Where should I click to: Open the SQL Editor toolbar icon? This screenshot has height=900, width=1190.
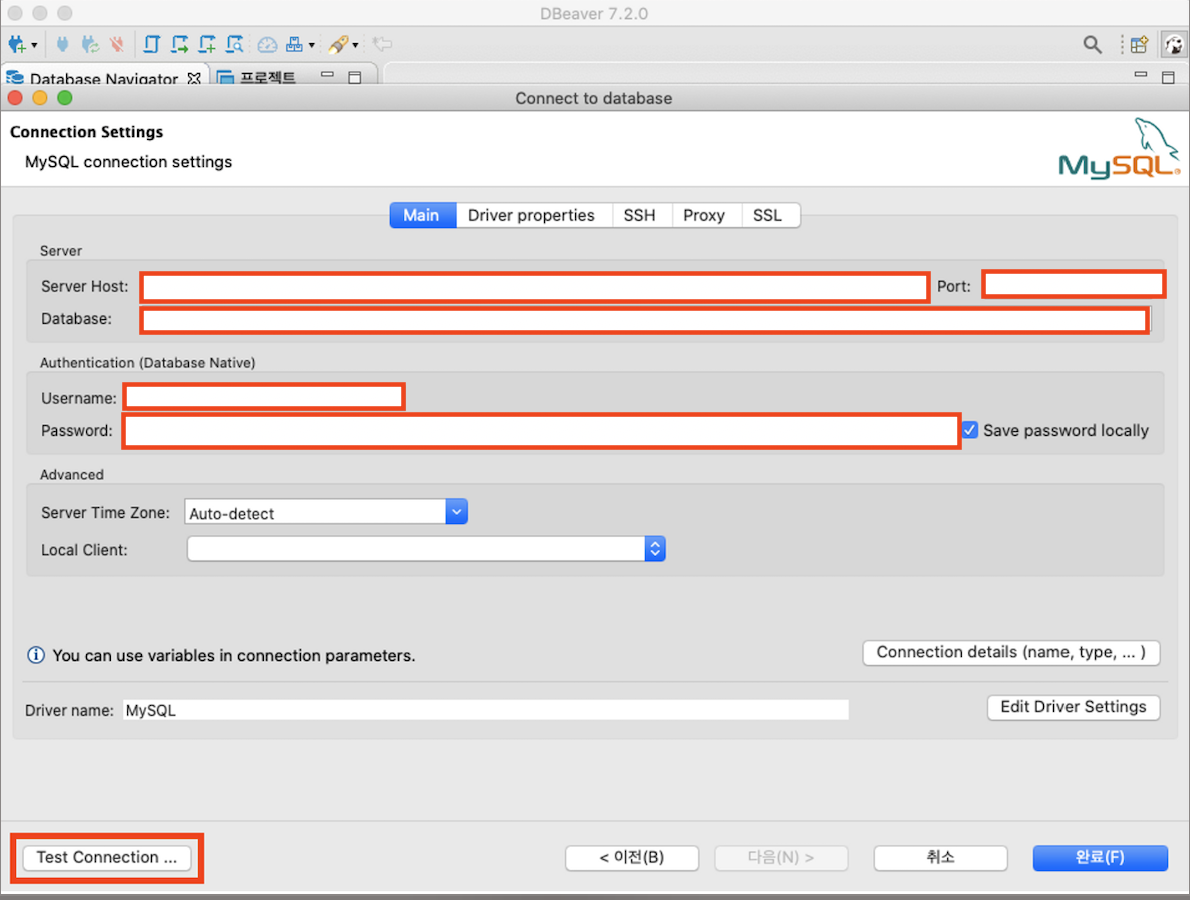pos(152,44)
